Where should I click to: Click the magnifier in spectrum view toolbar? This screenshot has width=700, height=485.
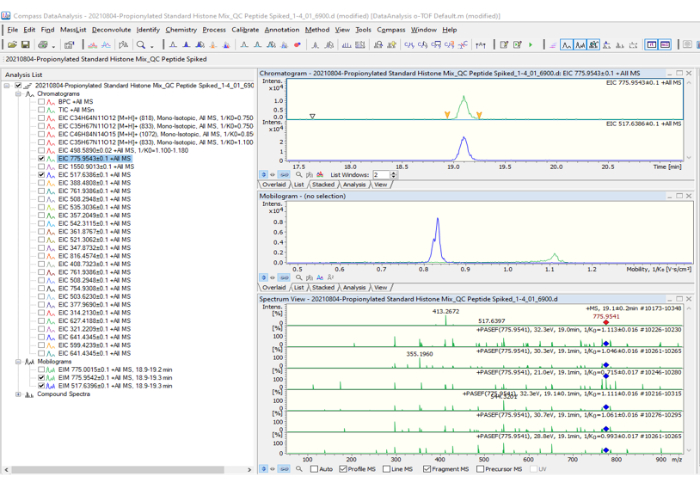[299, 469]
